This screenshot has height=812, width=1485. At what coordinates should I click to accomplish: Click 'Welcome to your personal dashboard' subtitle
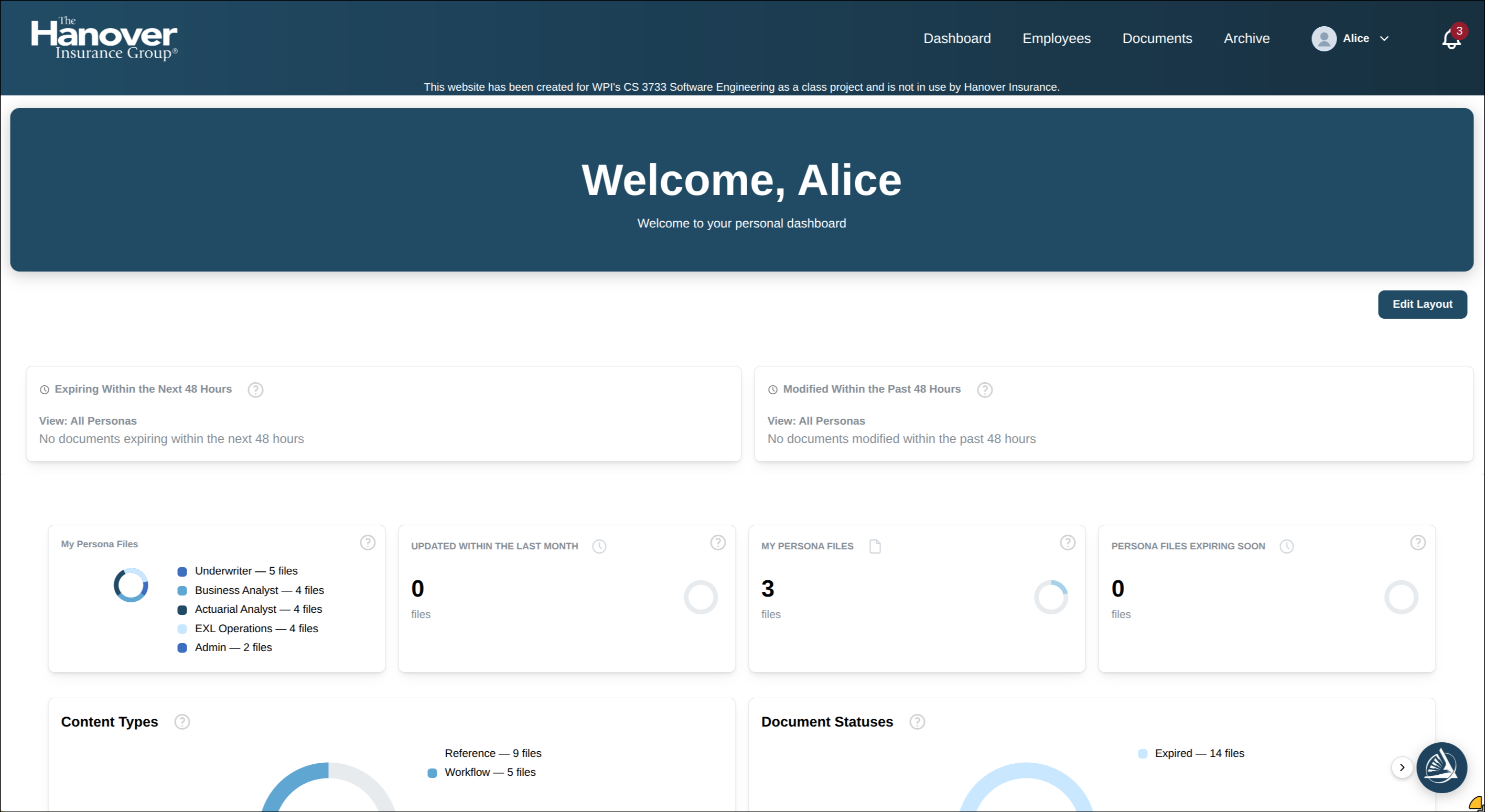pyautogui.click(x=741, y=223)
